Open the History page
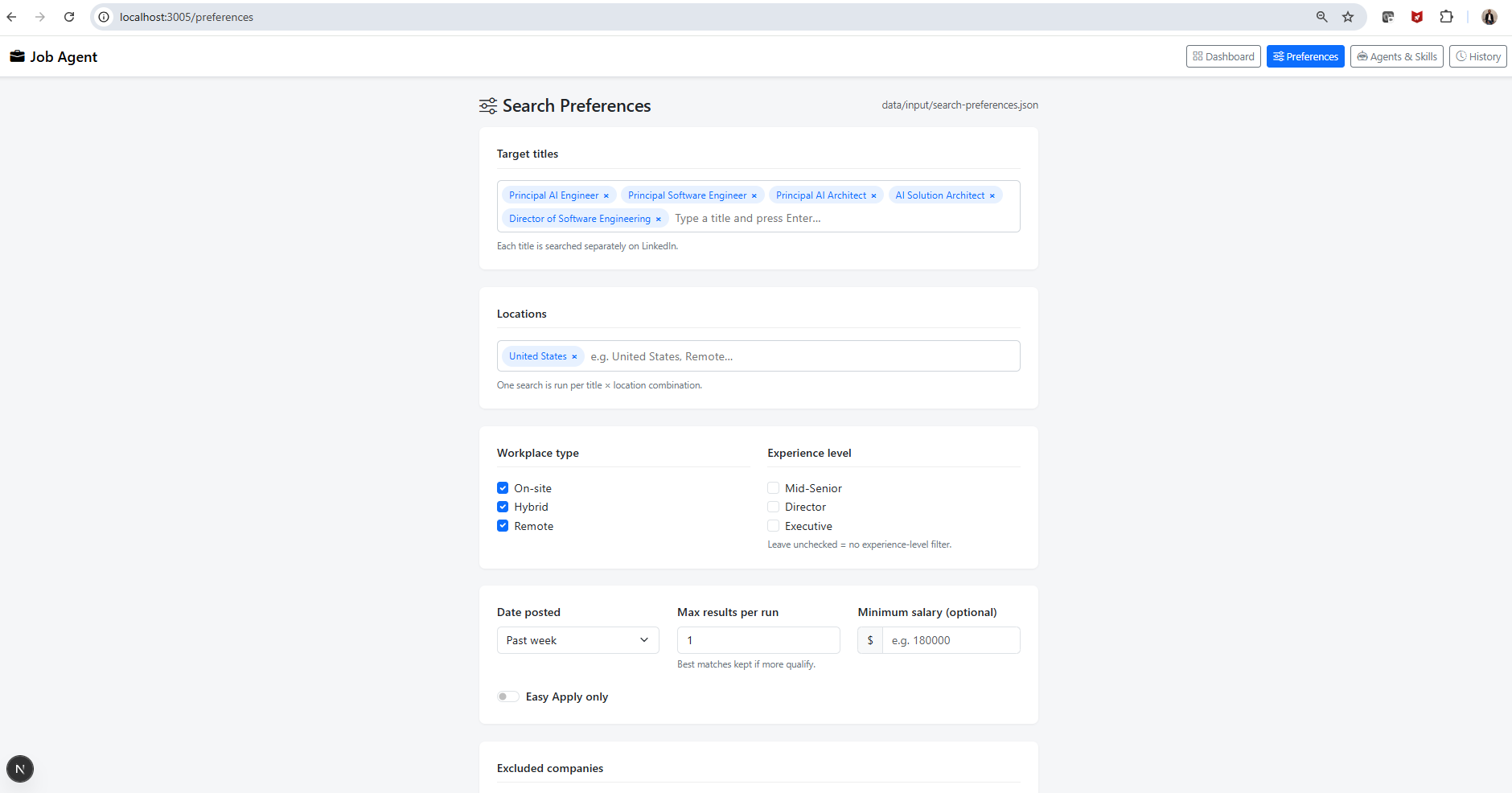 coord(1477,56)
